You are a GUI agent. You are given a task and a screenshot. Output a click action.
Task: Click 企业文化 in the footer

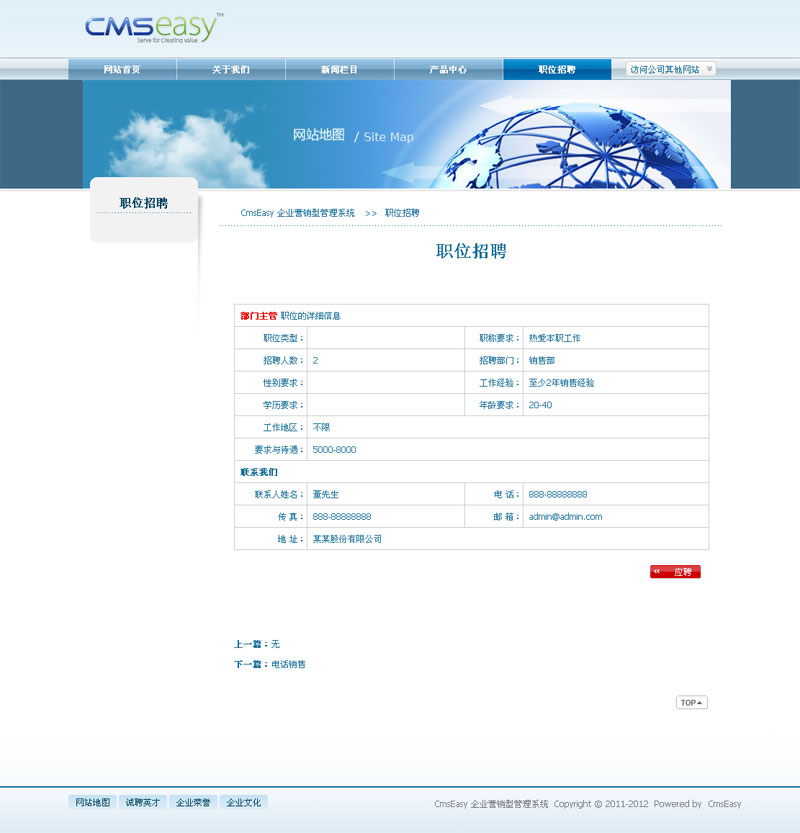(243, 802)
